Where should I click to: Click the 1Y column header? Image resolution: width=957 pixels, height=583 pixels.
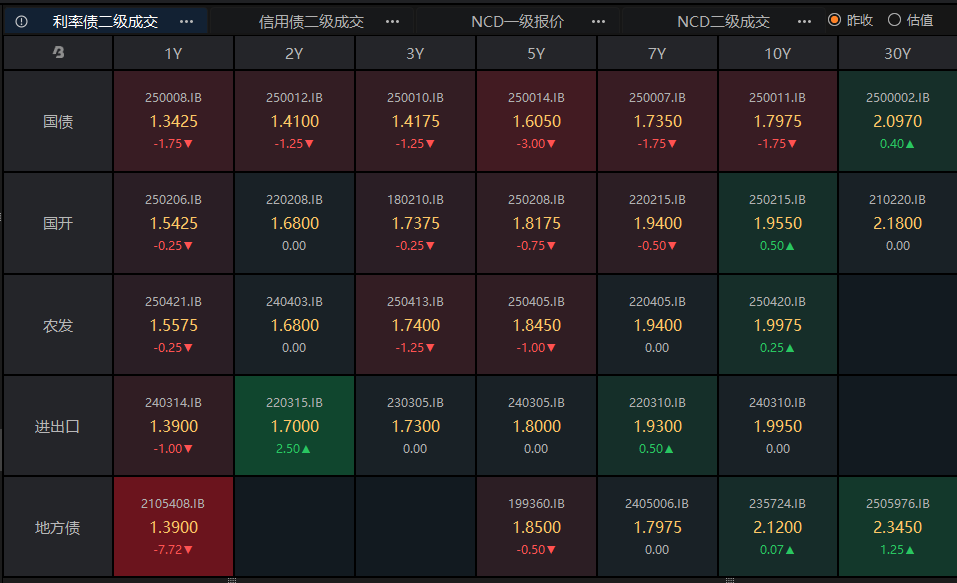(x=173, y=53)
